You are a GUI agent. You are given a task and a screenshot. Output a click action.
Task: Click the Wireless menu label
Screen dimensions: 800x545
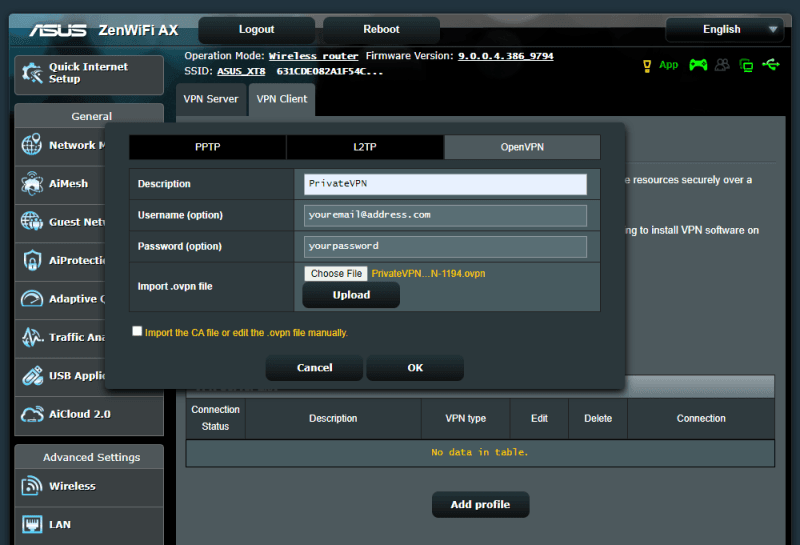coord(72,486)
